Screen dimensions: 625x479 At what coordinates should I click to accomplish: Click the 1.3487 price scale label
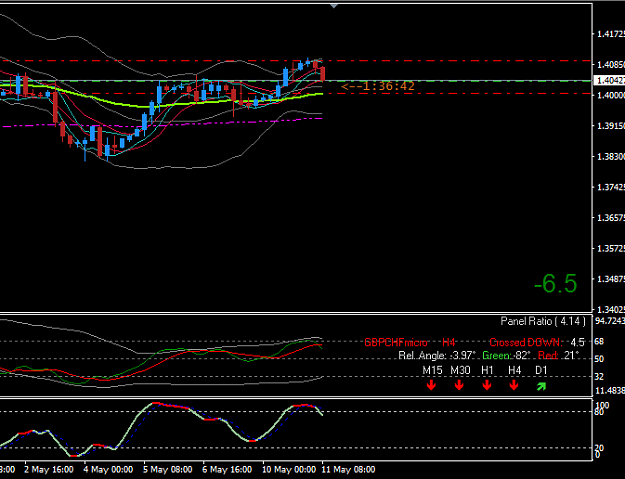tap(610, 279)
